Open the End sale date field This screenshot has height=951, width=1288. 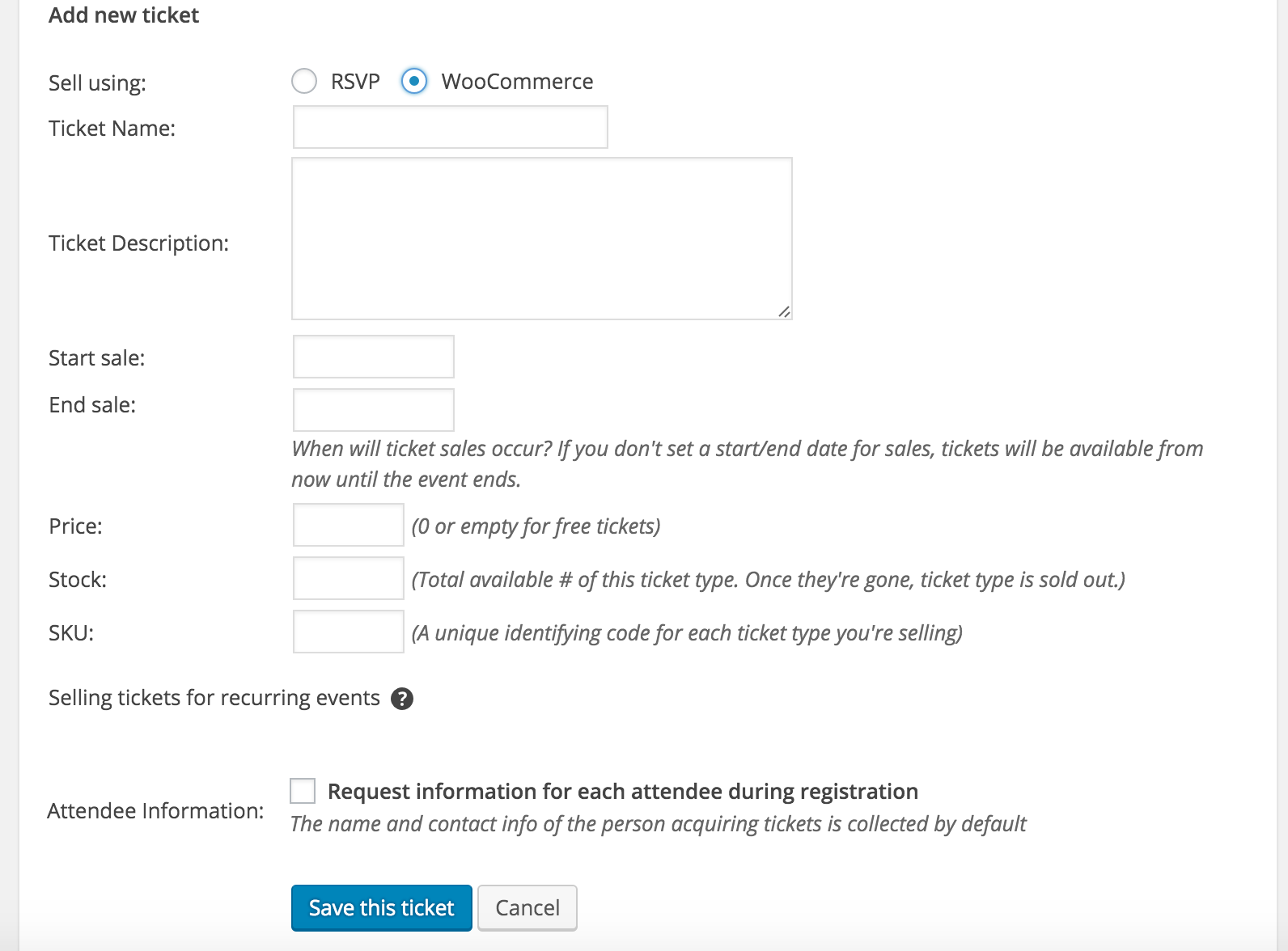pyautogui.click(x=373, y=410)
